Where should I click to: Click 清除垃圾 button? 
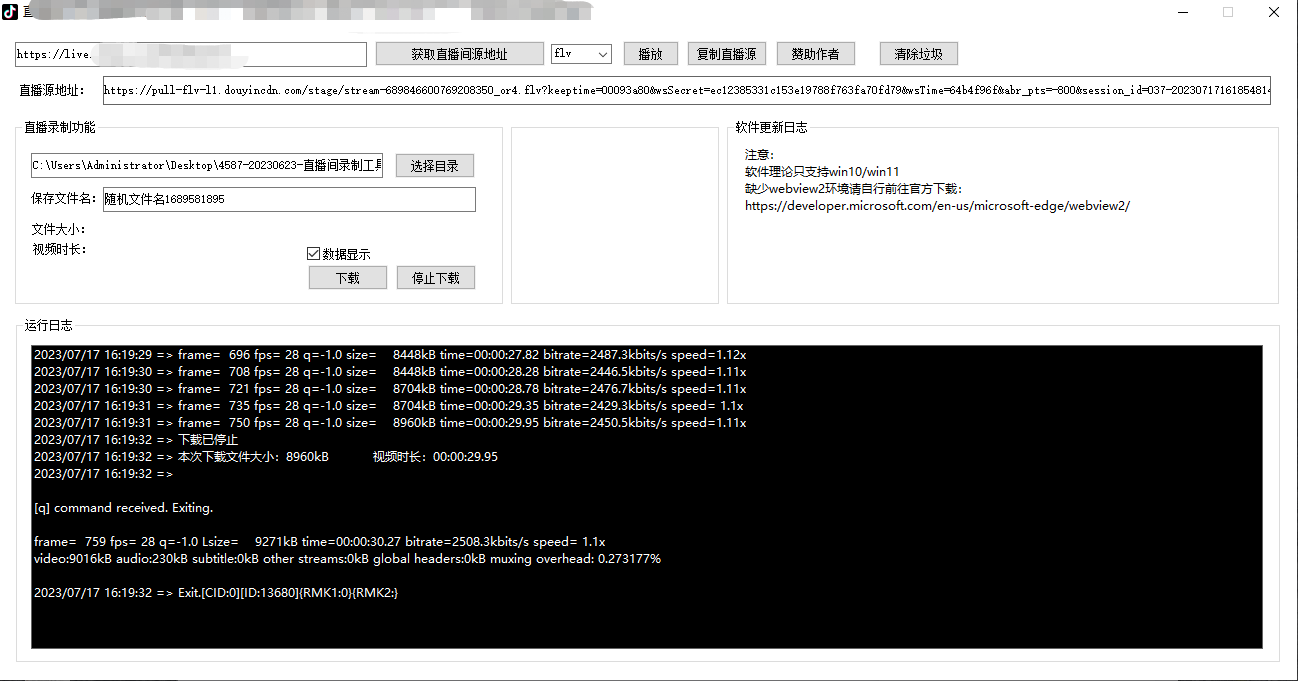tap(918, 54)
